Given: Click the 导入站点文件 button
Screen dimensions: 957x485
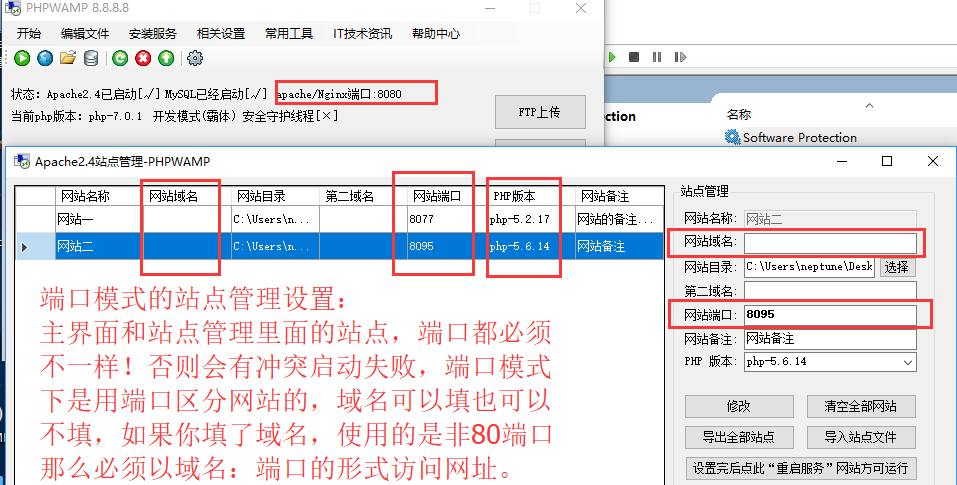Looking at the screenshot, I should click(861, 437).
